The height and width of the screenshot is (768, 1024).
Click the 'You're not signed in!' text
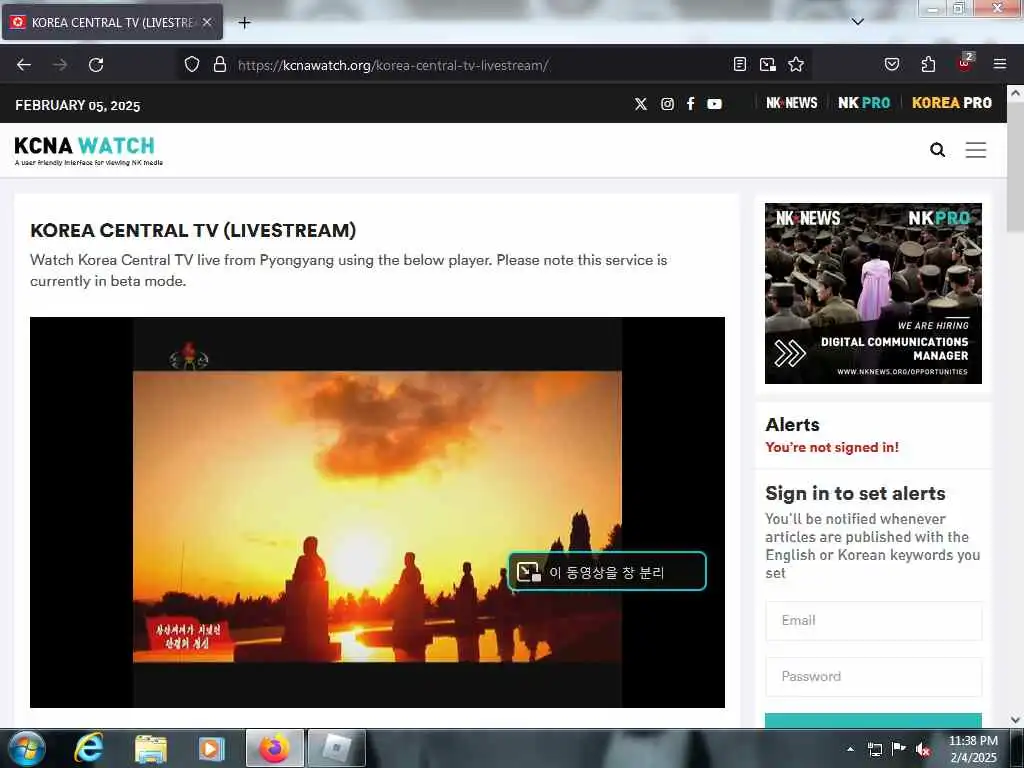click(x=832, y=447)
